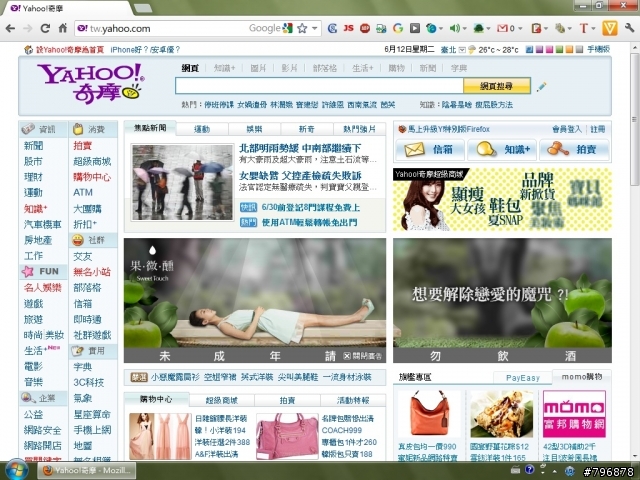Click the 註冊 register link

pos(598,129)
